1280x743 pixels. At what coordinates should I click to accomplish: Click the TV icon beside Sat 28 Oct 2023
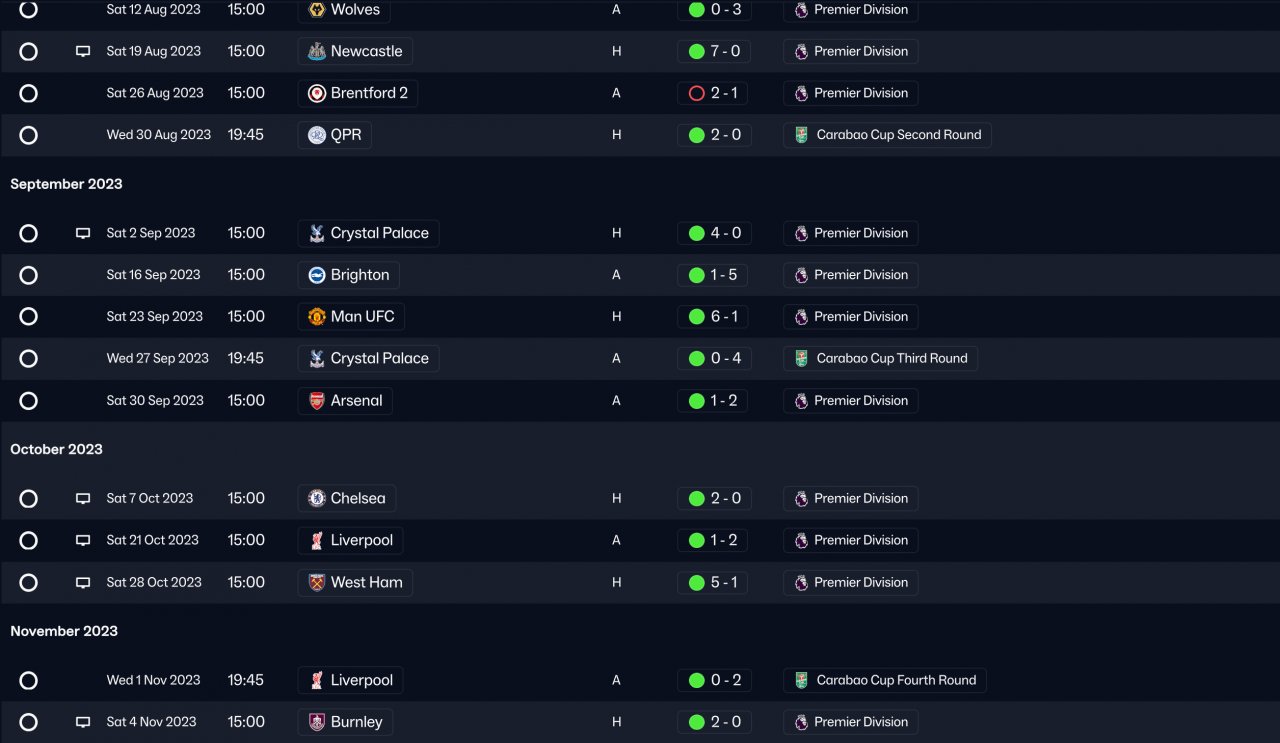coord(83,582)
